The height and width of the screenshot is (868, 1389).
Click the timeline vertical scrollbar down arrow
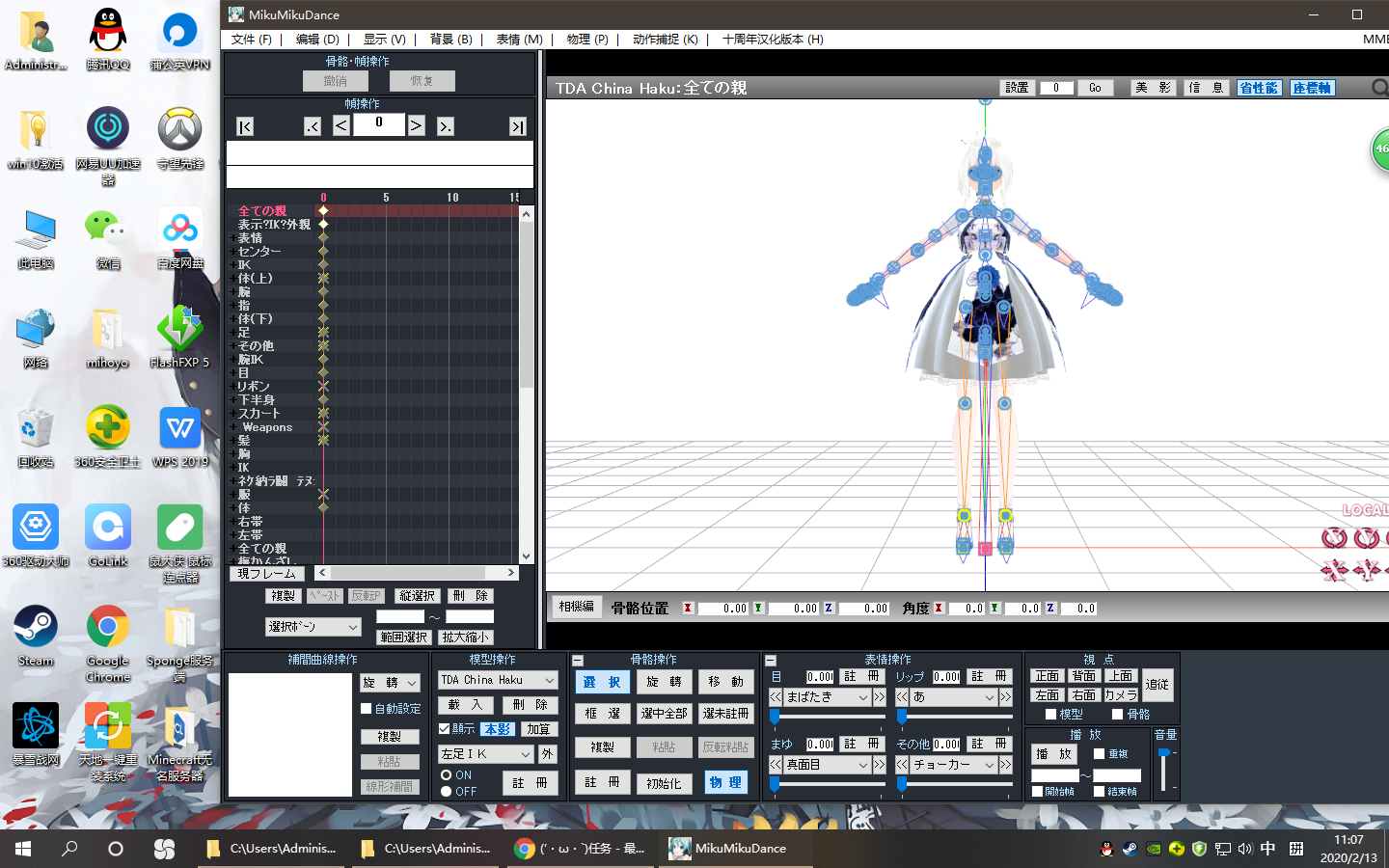527,556
